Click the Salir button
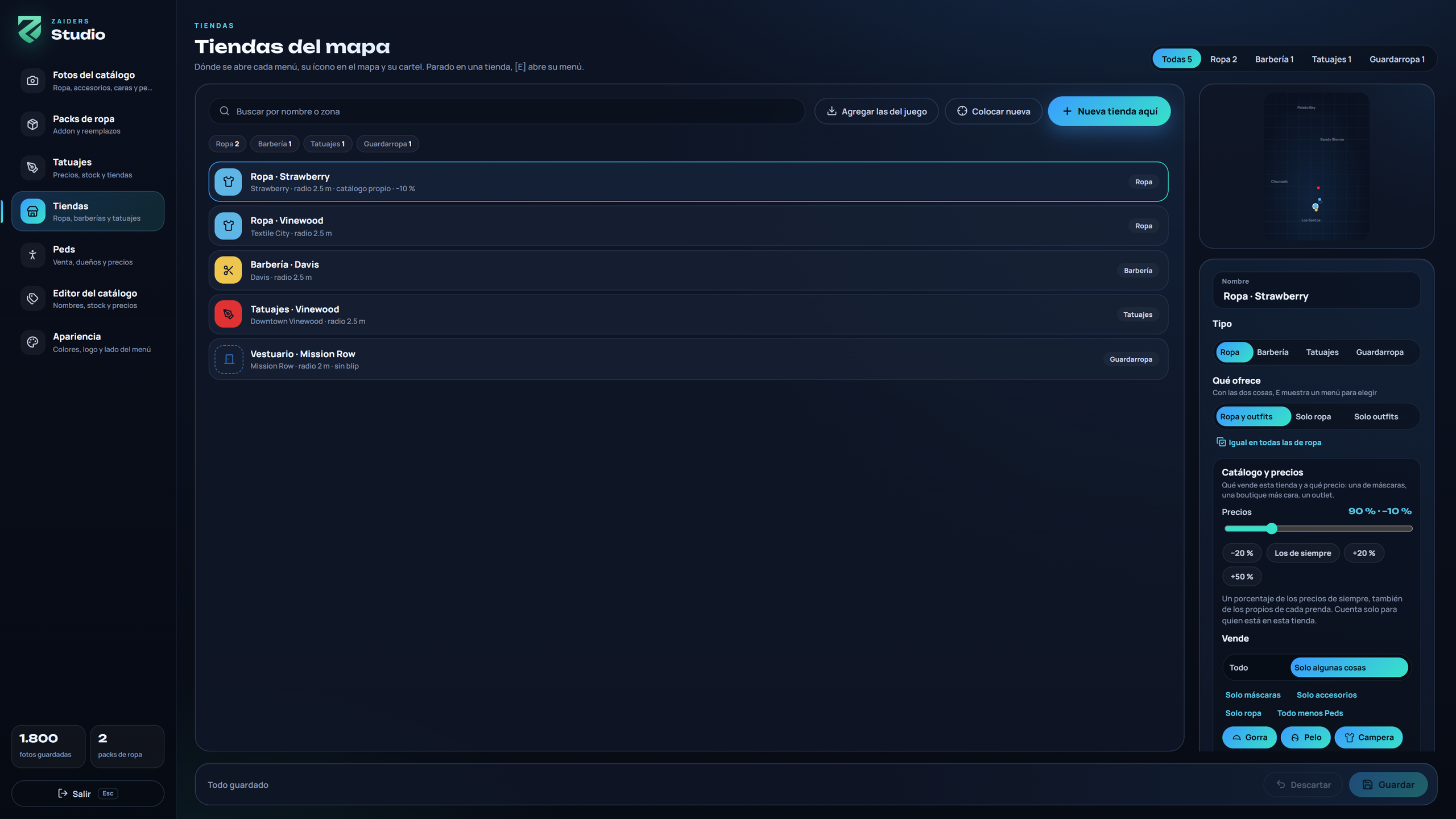1456x819 pixels. [x=88, y=793]
